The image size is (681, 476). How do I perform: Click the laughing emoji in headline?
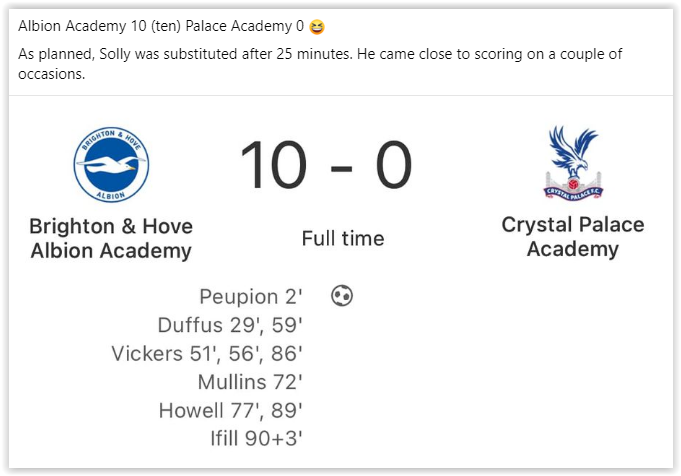click(317, 27)
